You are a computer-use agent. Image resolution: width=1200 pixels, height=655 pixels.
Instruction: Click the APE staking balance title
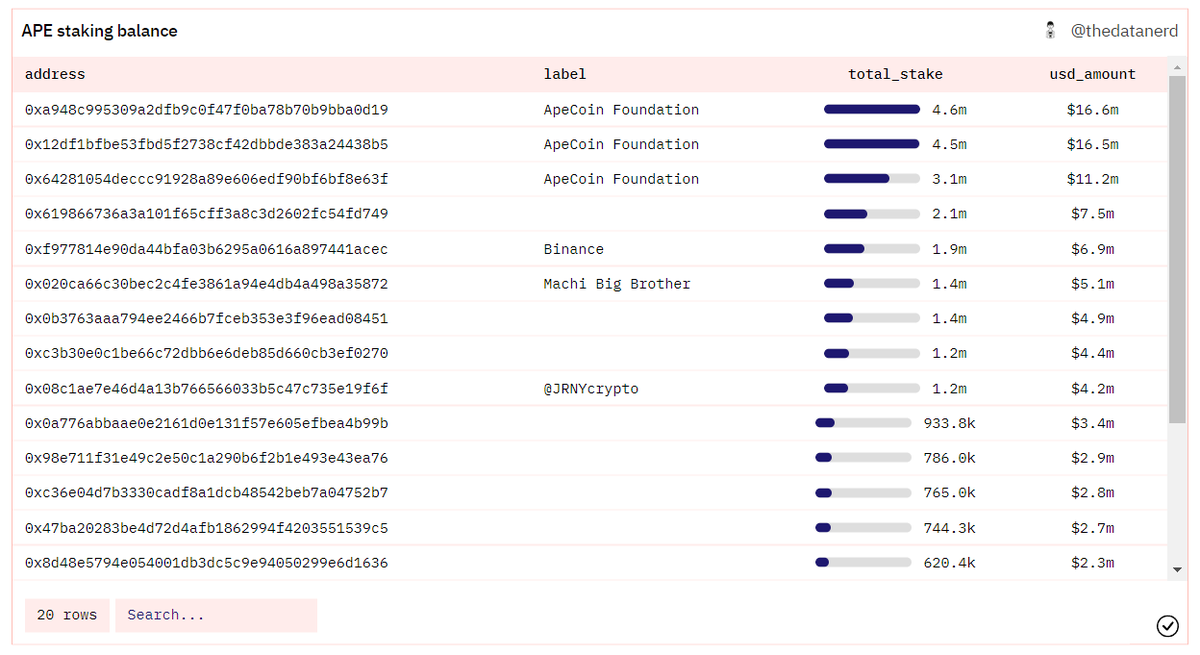point(99,31)
